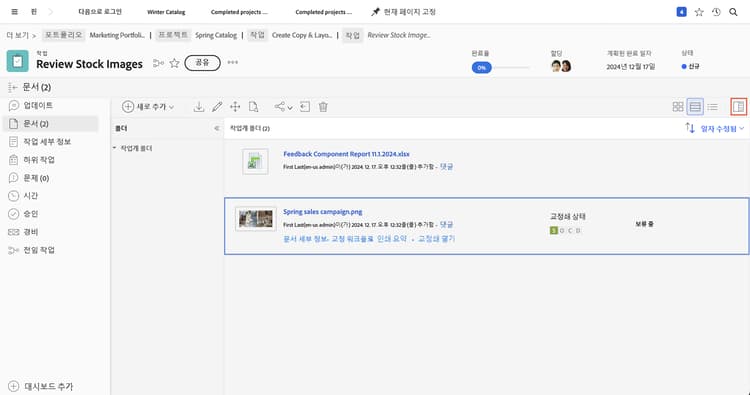This screenshot has width=750, height=395.
Task: Collapse left navigation panel icon
Action: tap(12, 87)
